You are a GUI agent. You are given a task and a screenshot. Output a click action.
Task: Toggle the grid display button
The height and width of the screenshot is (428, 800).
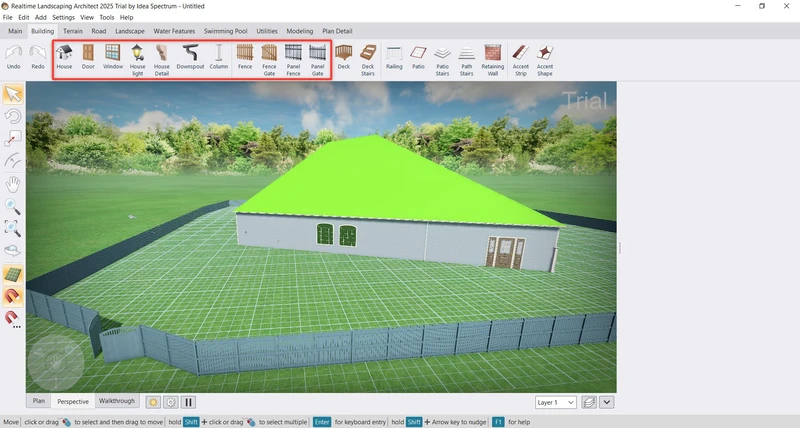pyautogui.click(x=13, y=274)
